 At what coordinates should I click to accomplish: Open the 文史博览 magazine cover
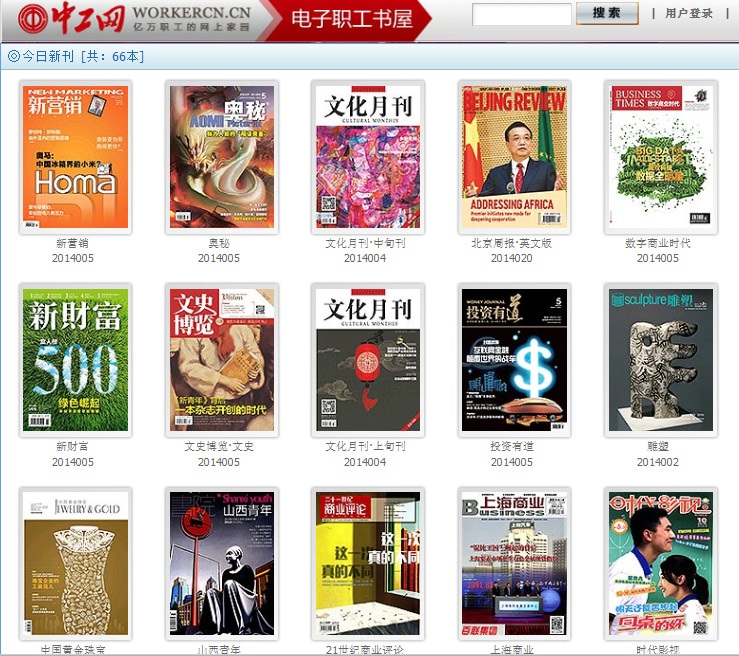tap(222, 360)
